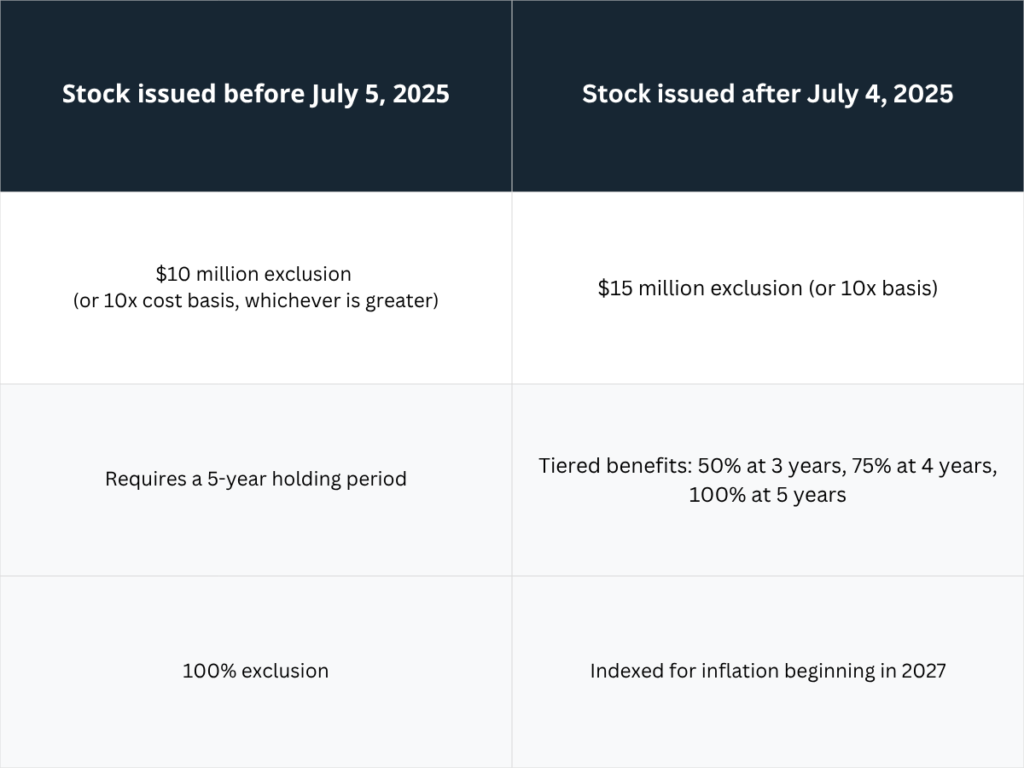
Task: Click the "July 4, 2025" date in header
Action: coord(888,94)
